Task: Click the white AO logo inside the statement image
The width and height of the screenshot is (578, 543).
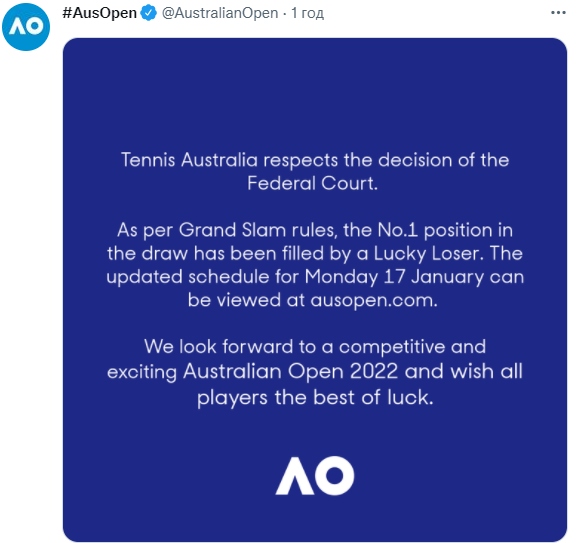Action: pyautogui.click(x=315, y=476)
